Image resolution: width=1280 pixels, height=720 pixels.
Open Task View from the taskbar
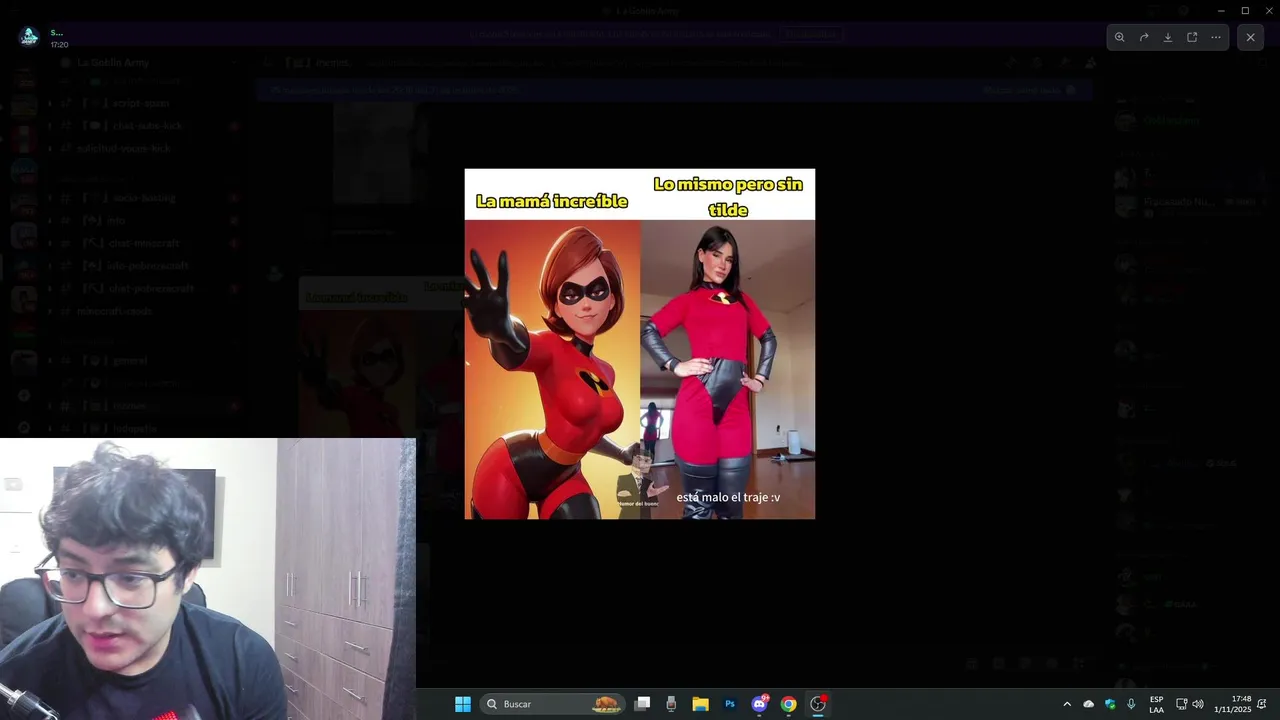643,704
